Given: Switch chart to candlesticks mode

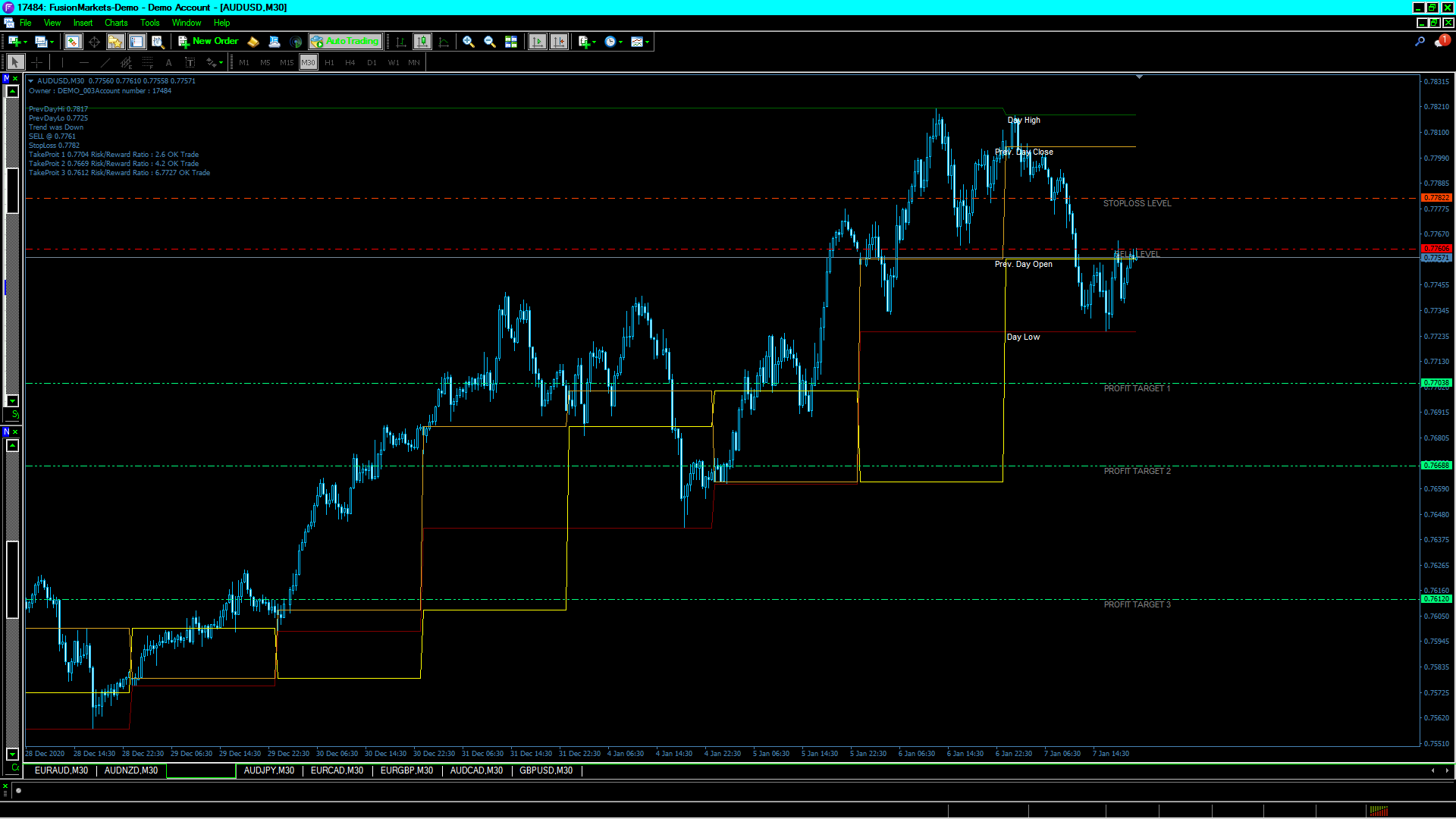Looking at the screenshot, I should (422, 42).
